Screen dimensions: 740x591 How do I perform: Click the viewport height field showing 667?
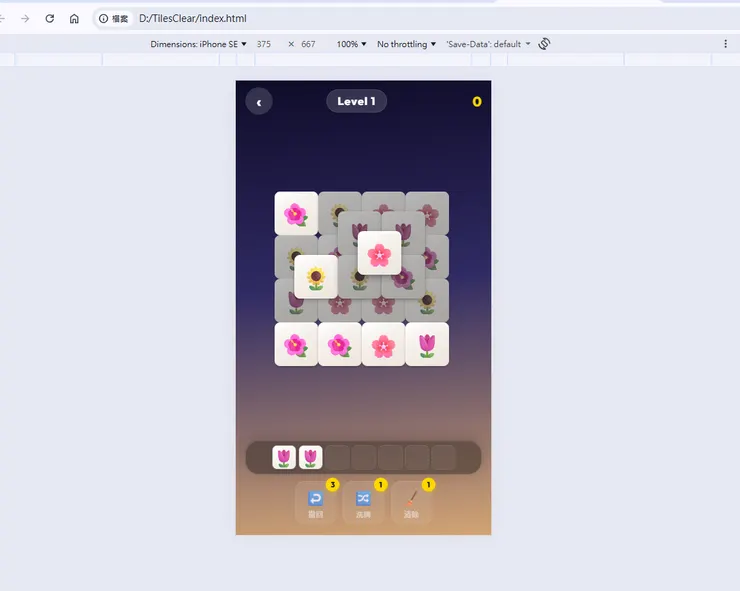pyautogui.click(x=308, y=44)
